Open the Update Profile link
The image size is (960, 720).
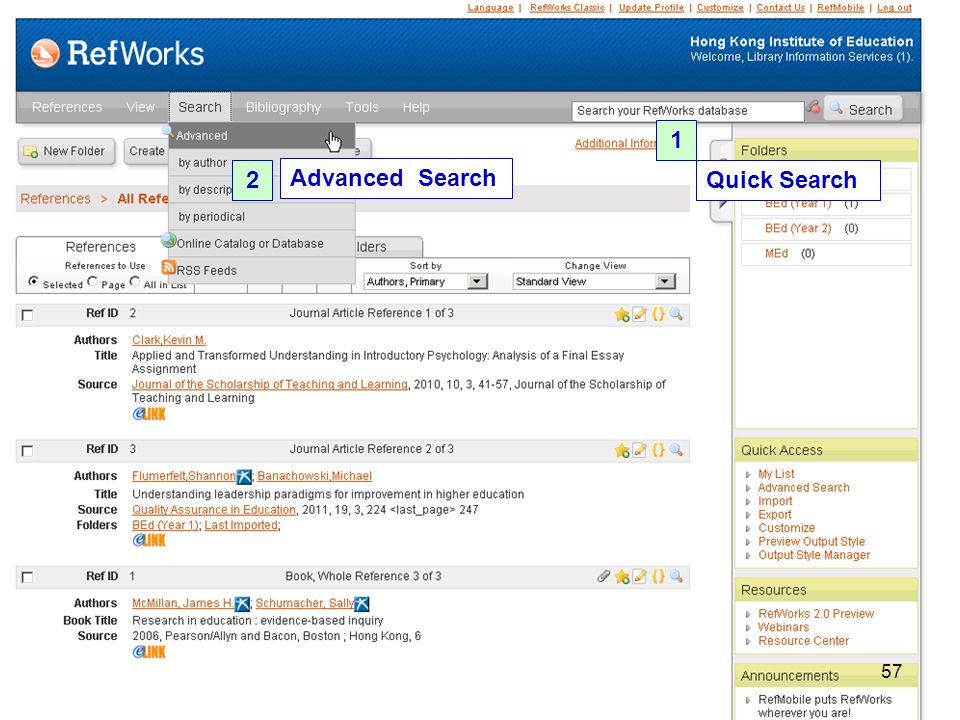[x=651, y=7]
